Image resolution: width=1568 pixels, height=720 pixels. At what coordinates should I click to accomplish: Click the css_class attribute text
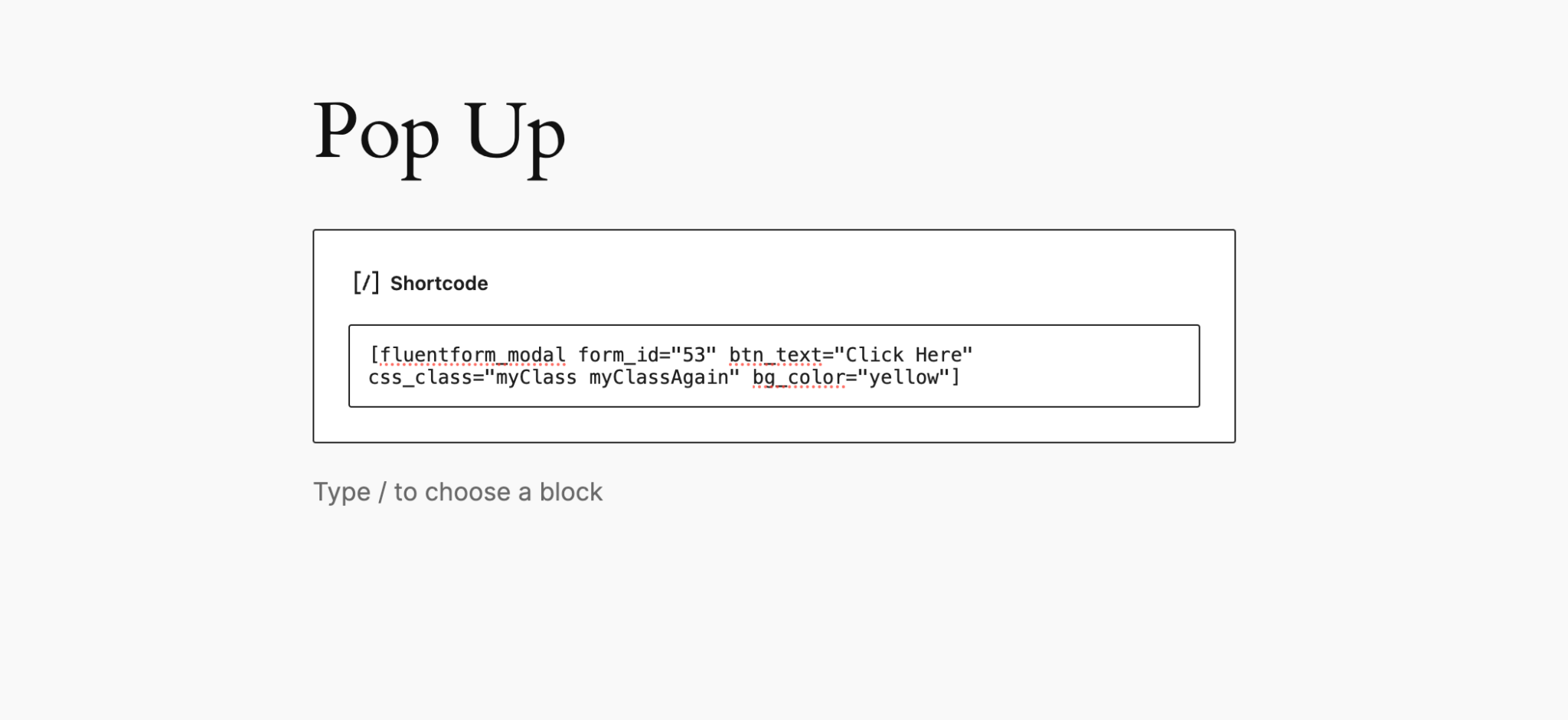click(417, 376)
